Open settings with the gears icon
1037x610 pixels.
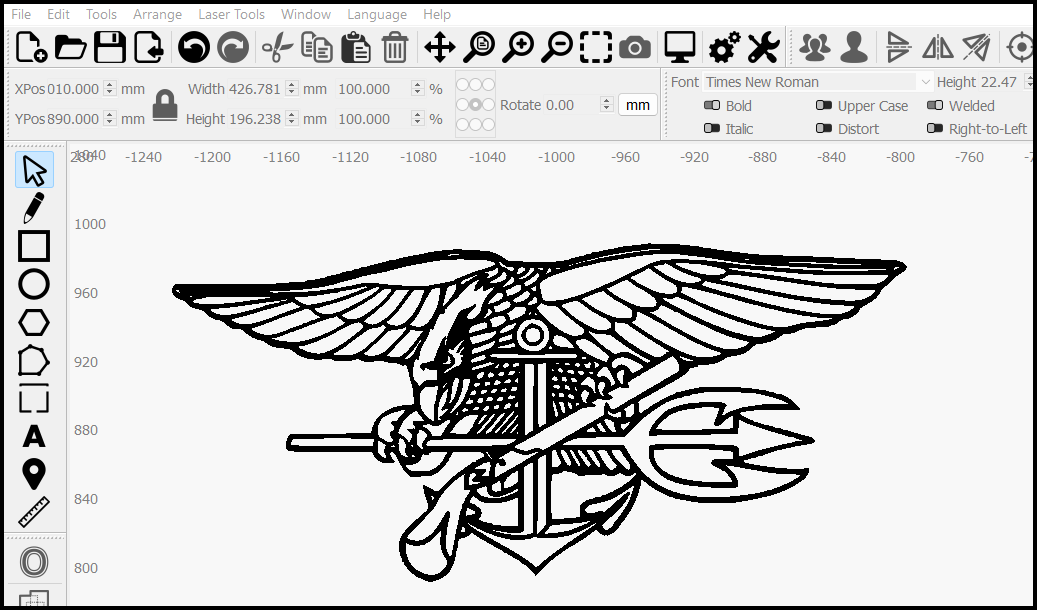coord(724,48)
